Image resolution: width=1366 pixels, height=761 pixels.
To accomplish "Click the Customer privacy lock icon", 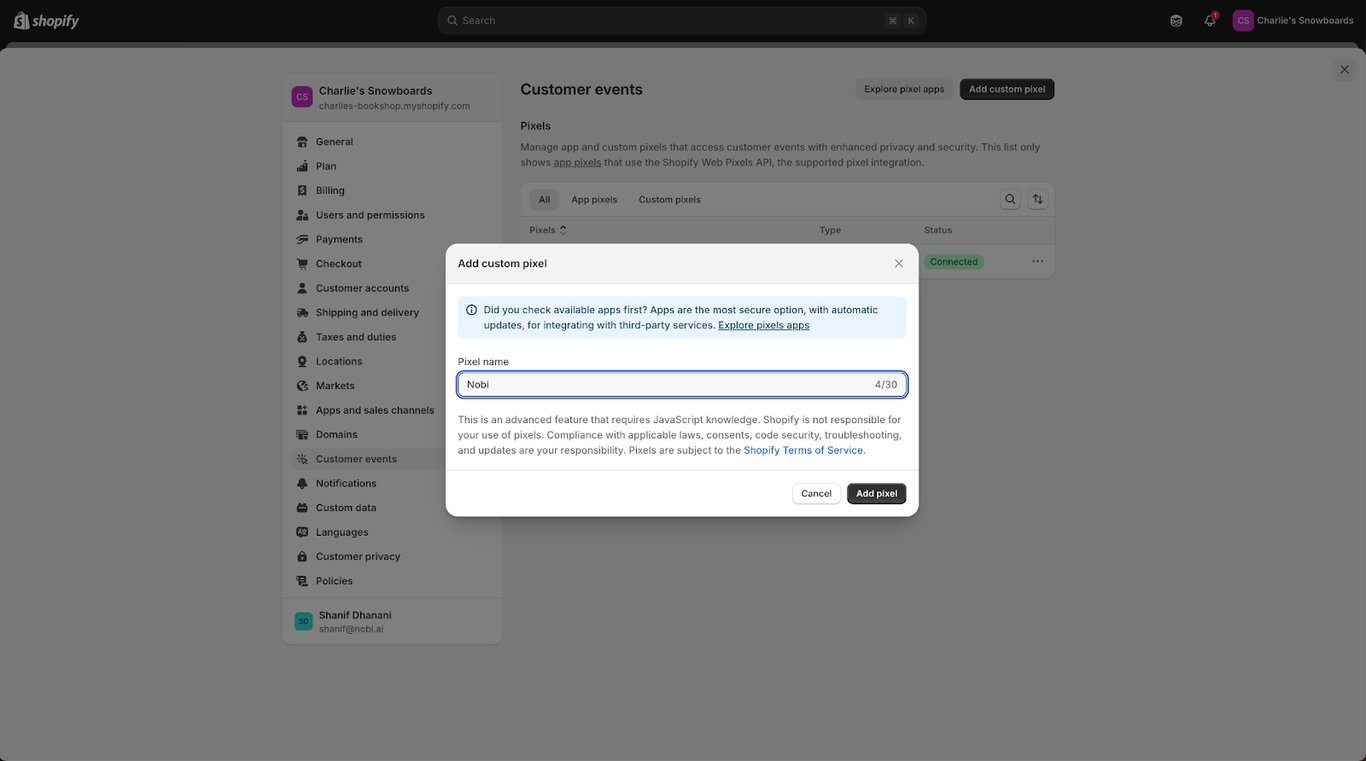I will tap(302, 557).
